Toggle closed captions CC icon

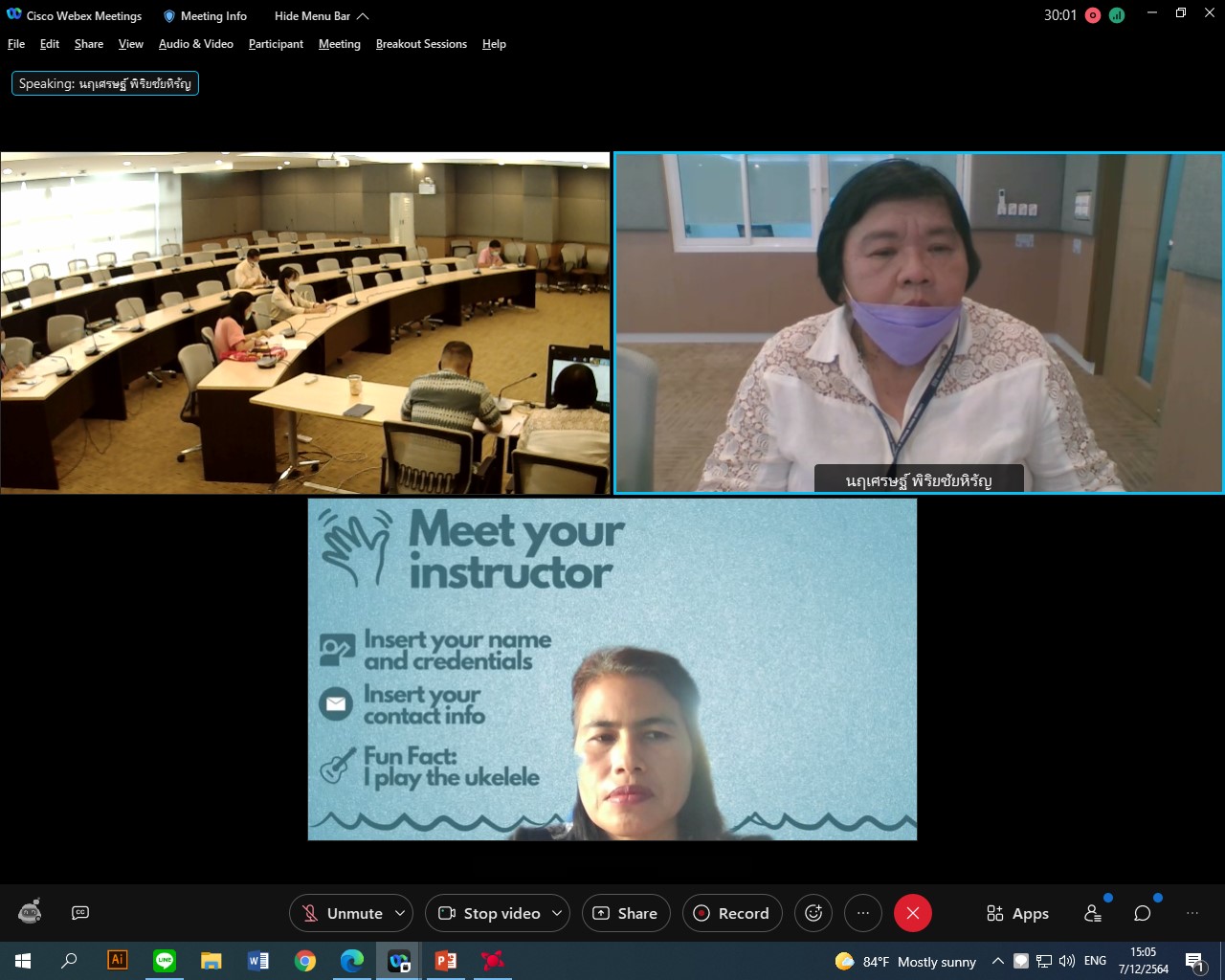(80, 913)
